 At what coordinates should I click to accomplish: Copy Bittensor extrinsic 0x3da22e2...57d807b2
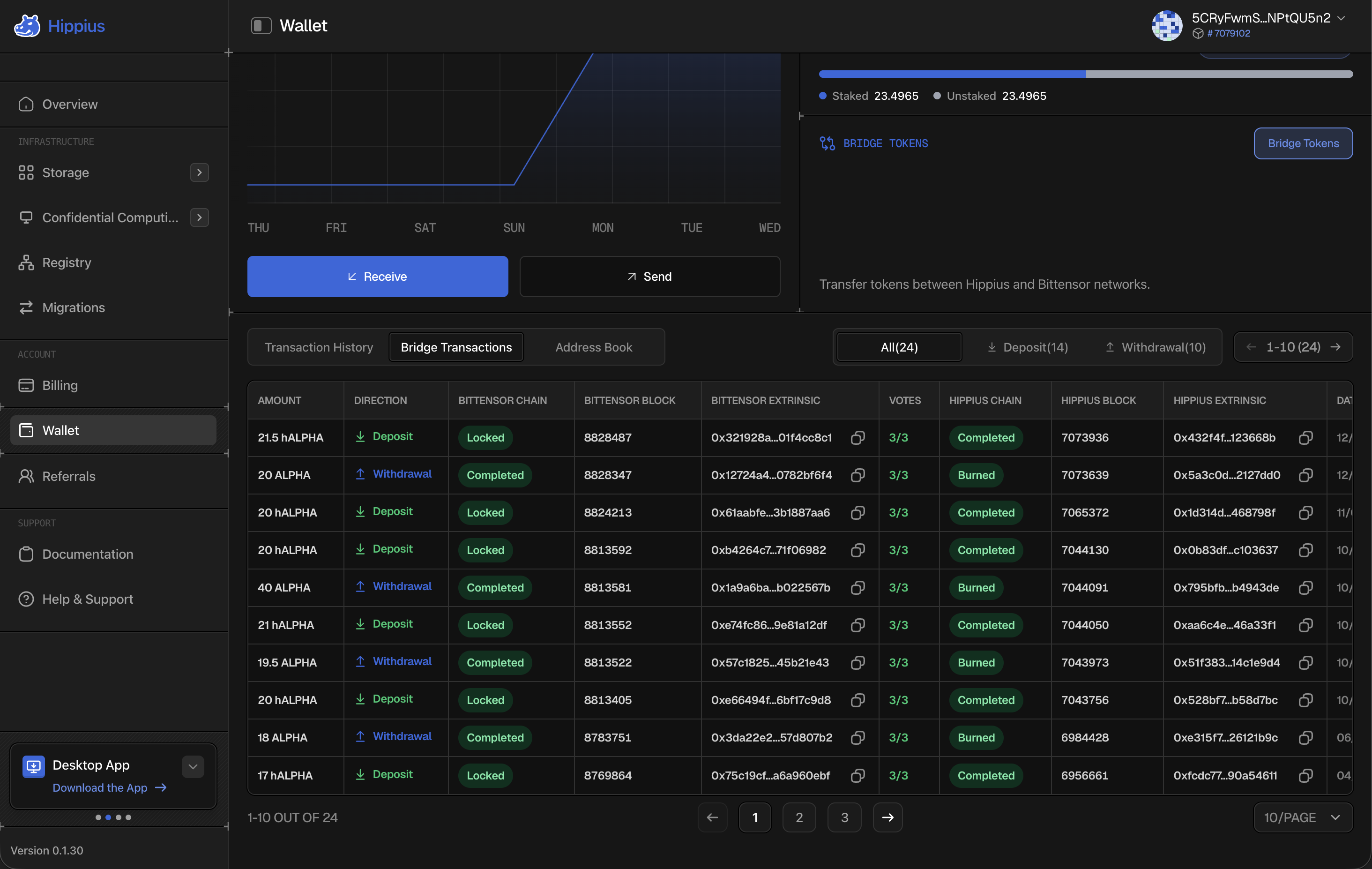point(857,737)
